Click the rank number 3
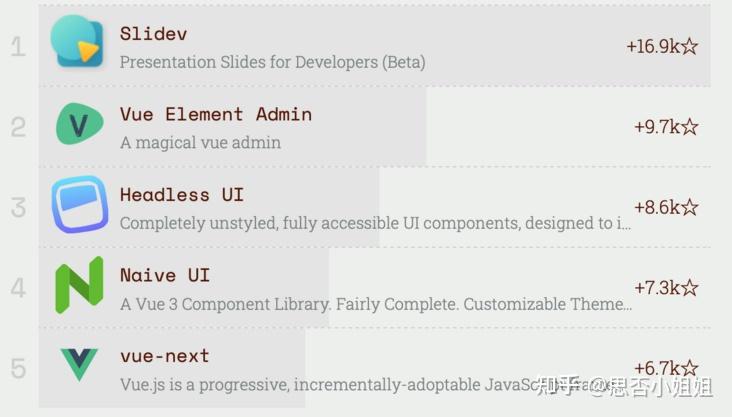Image resolution: width=732 pixels, height=417 pixels. (18, 207)
